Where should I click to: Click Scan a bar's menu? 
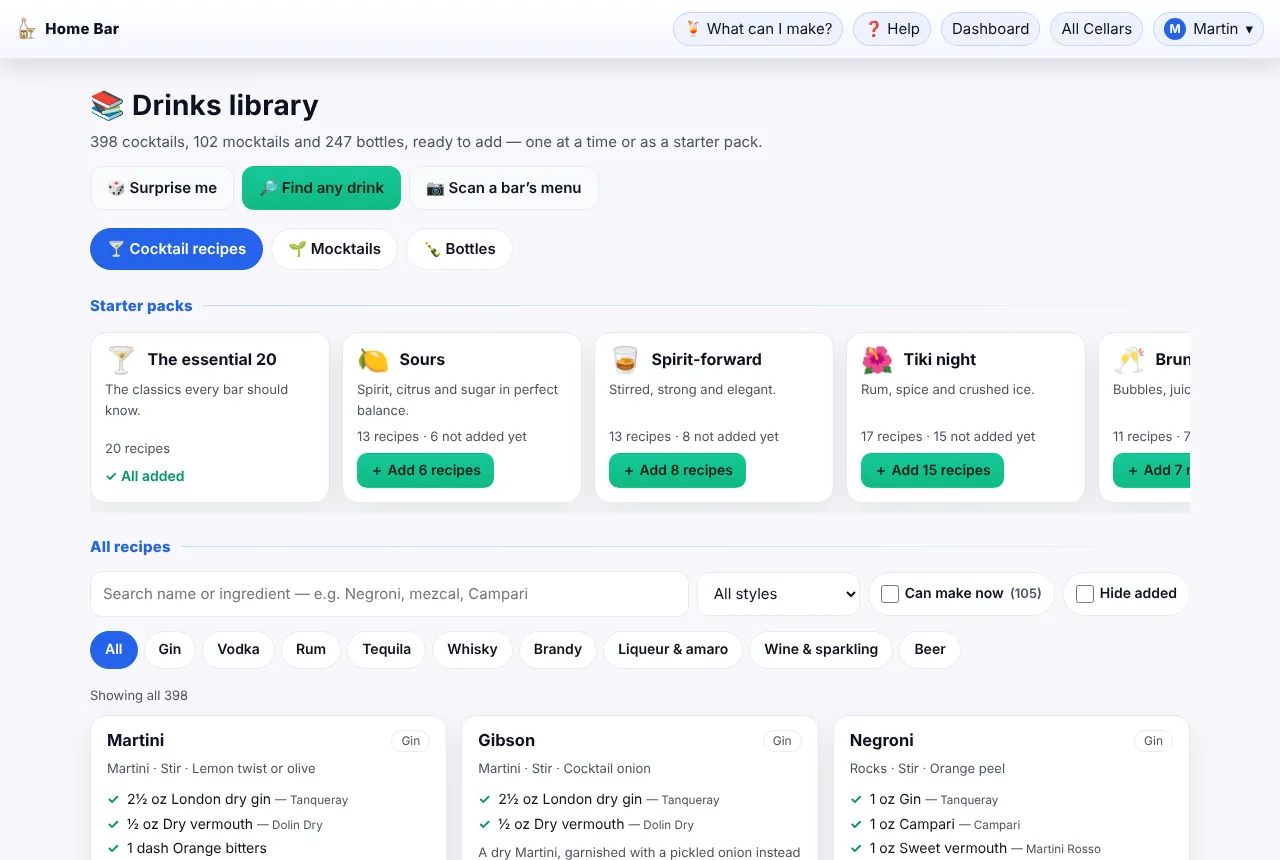(504, 188)
